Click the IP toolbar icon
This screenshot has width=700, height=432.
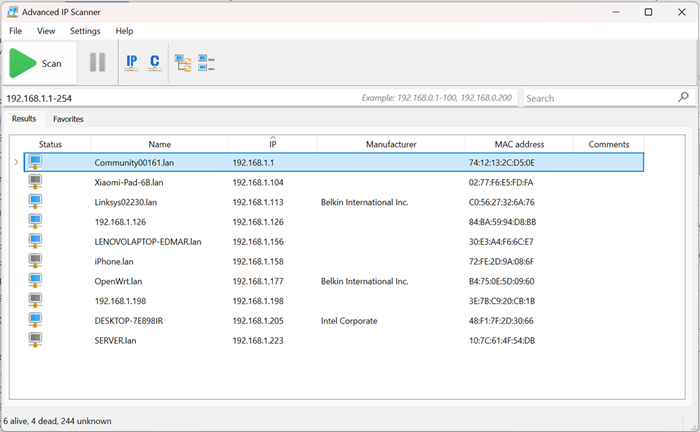[x=131, y=62]
